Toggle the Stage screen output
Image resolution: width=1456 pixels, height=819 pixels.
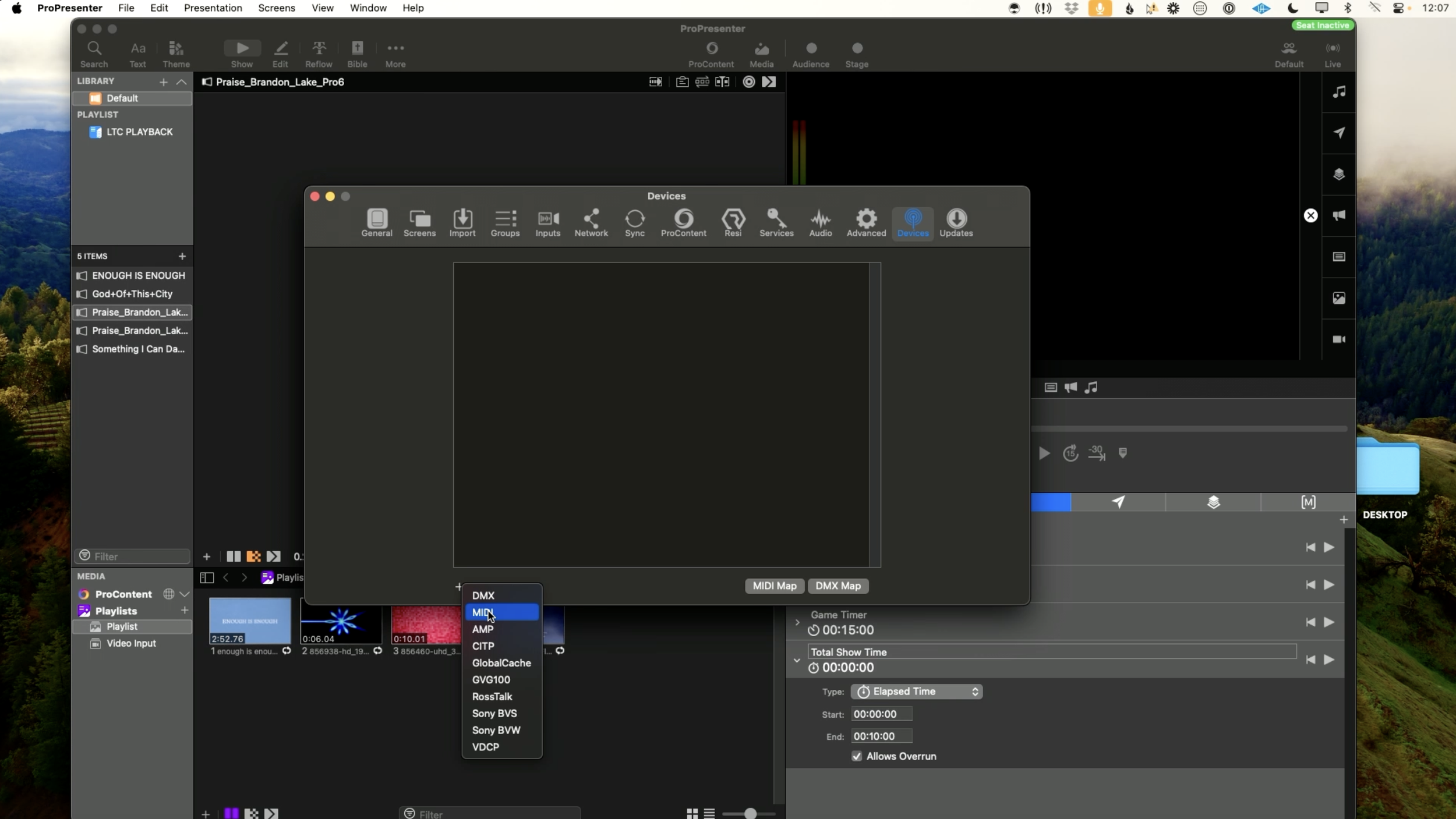857,49
